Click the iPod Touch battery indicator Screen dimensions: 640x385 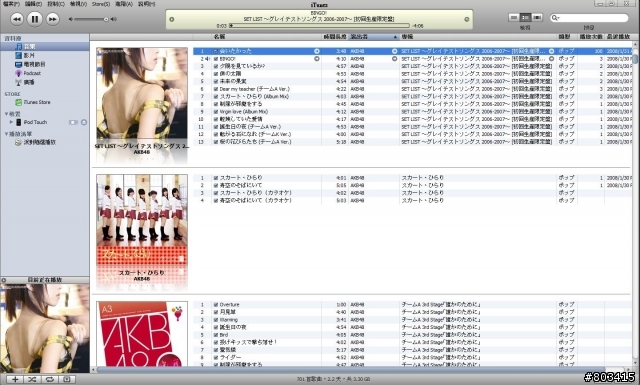73,122
